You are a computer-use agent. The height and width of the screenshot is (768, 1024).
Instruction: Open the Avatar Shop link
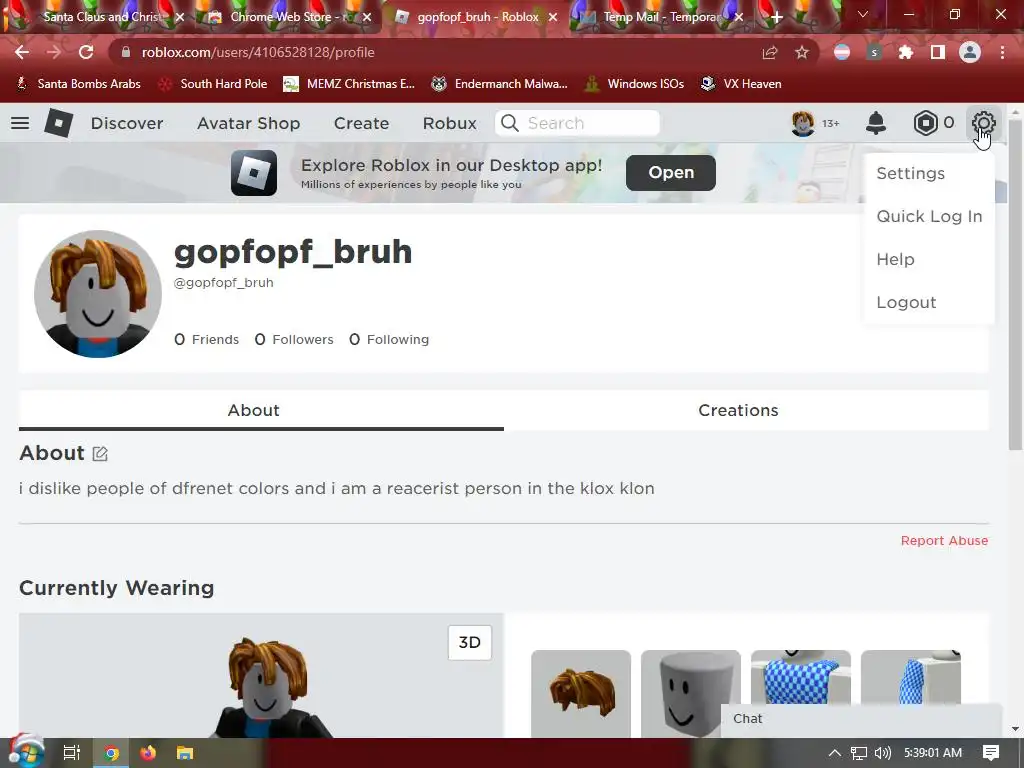click(x=248, y=123)
